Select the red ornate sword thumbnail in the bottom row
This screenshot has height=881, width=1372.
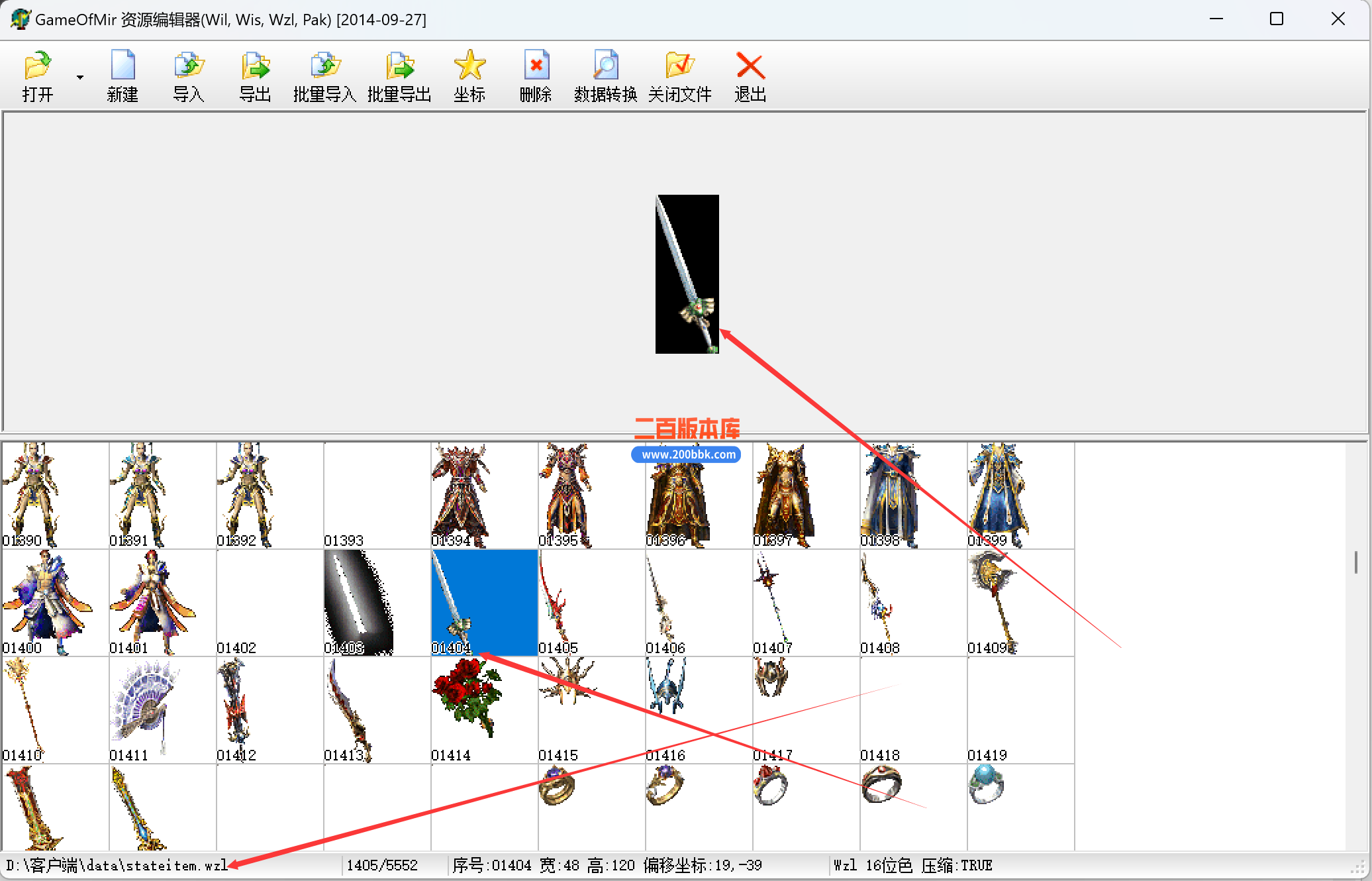click(x=56, y=807)
